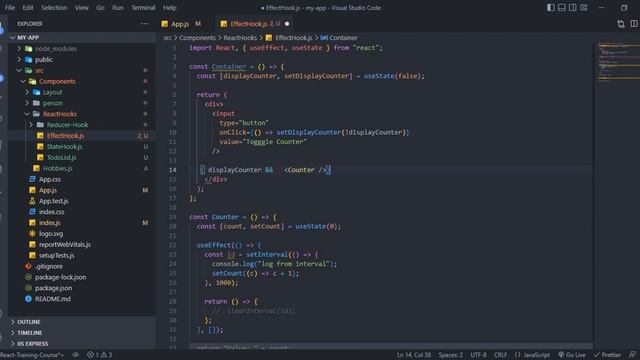
Task: Expand the Layout folder
Action: tap(82, 92)
